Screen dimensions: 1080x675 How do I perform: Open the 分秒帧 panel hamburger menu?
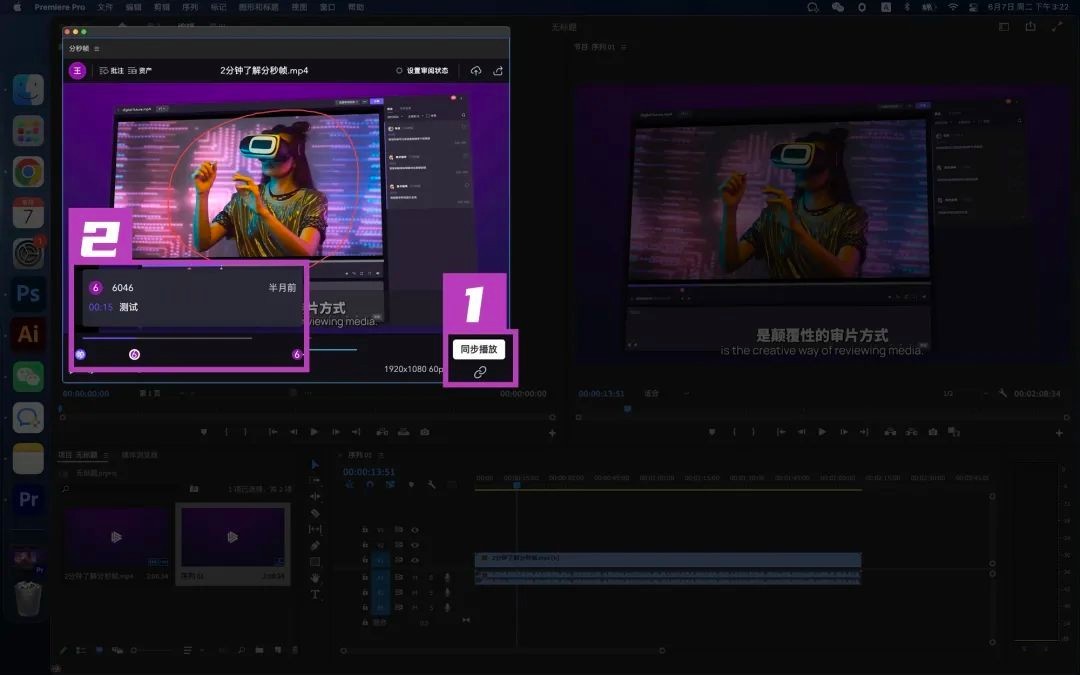click(97, 48)
